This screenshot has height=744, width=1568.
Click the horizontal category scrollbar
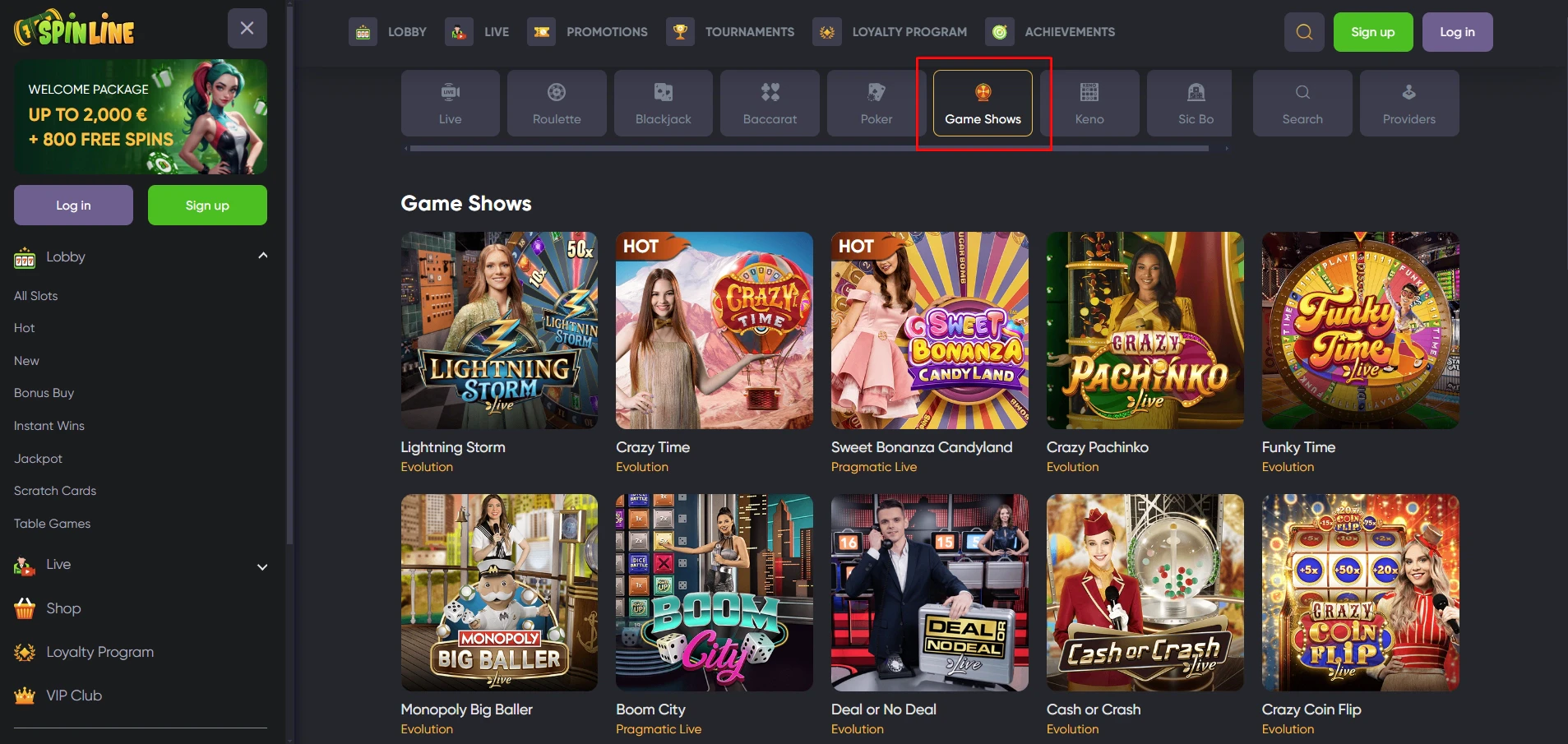coord(809,149)
